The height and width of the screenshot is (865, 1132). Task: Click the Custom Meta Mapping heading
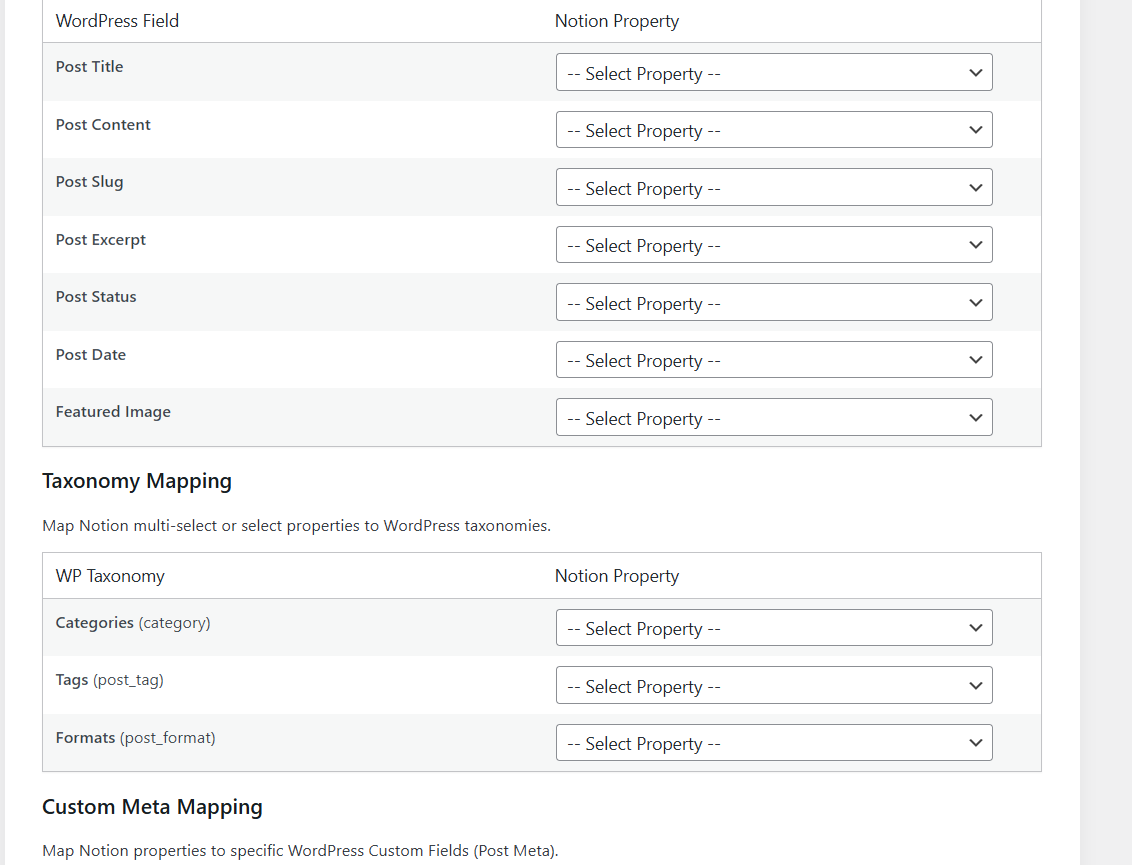[151, 807]
